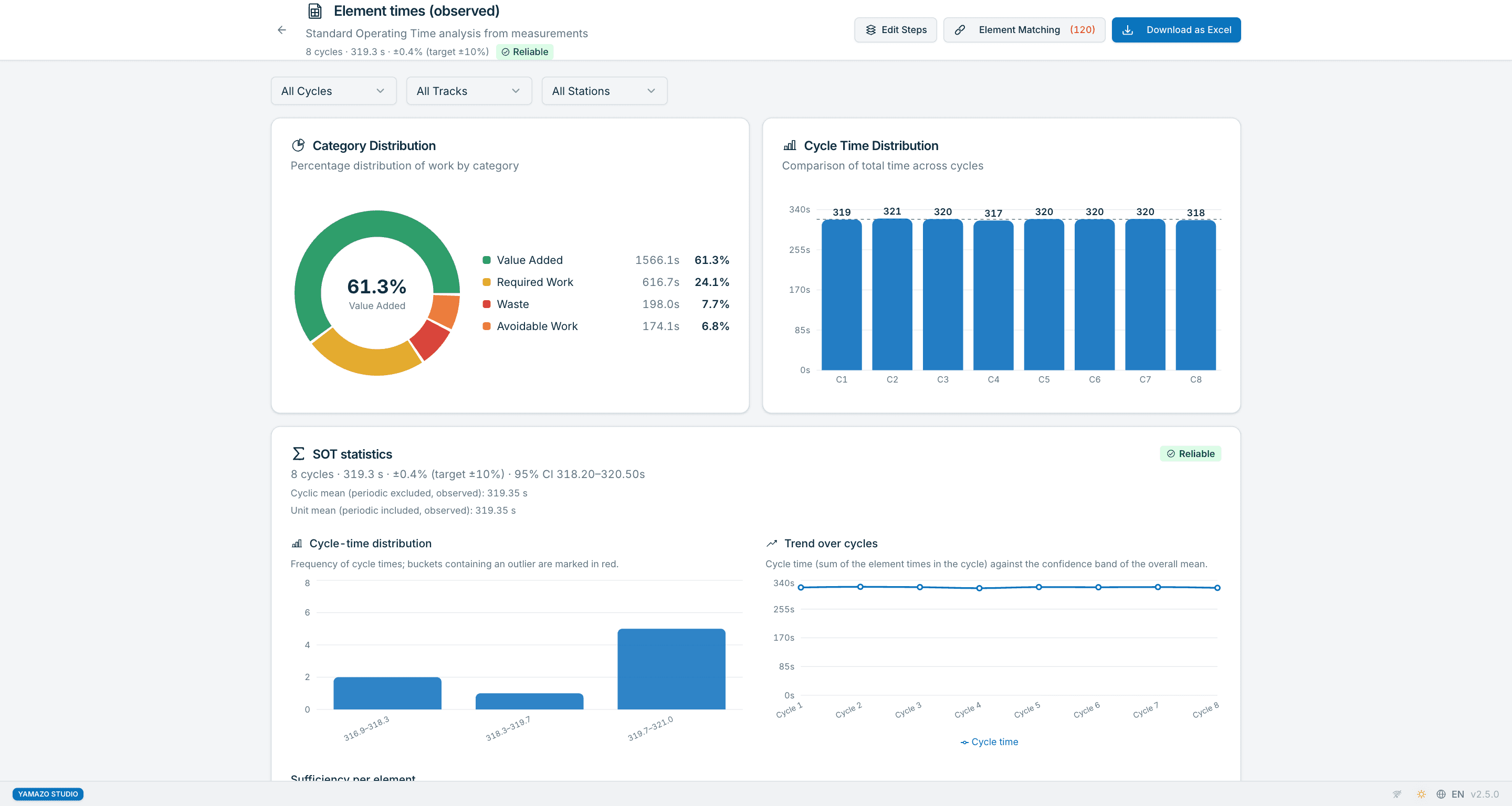Click the Cycle Time Distribution bar chart icon

790,145
